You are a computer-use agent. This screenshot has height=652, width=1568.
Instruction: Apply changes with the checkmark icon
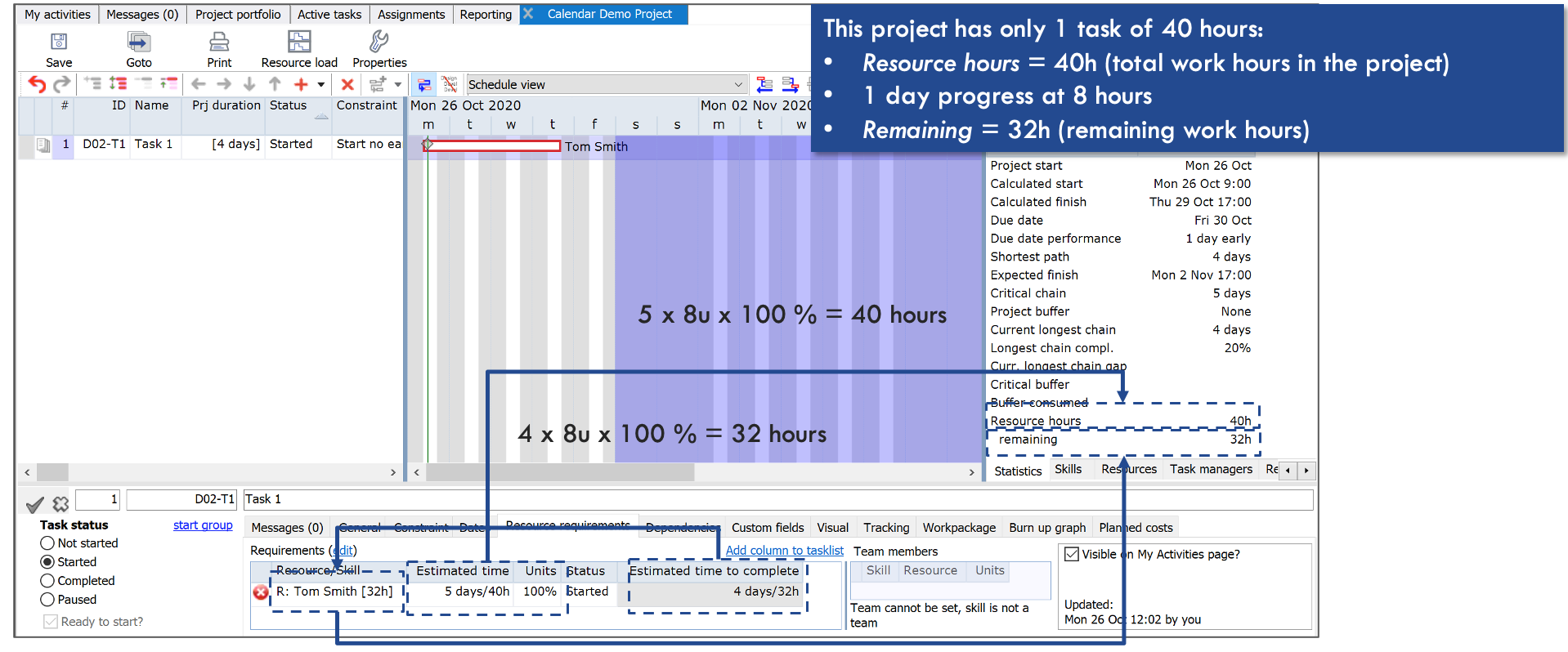click(34, 504)
